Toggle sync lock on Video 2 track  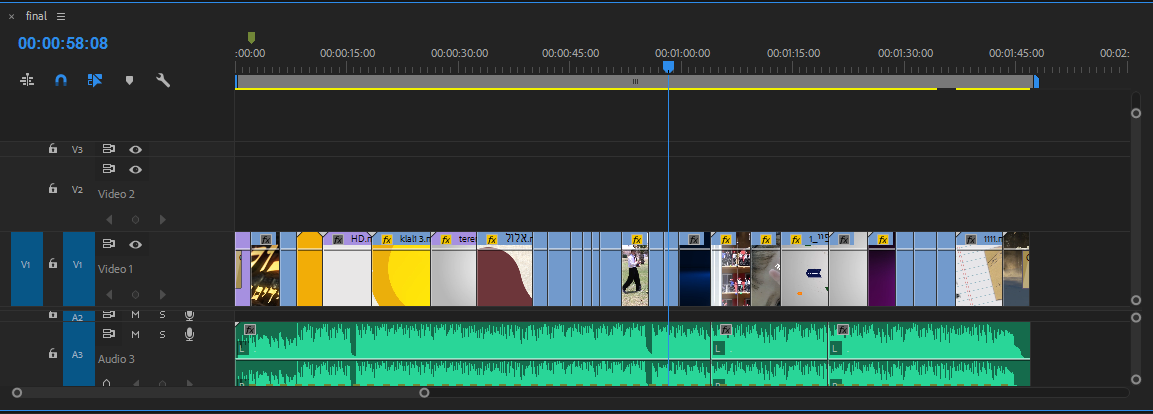pos(109,168)
